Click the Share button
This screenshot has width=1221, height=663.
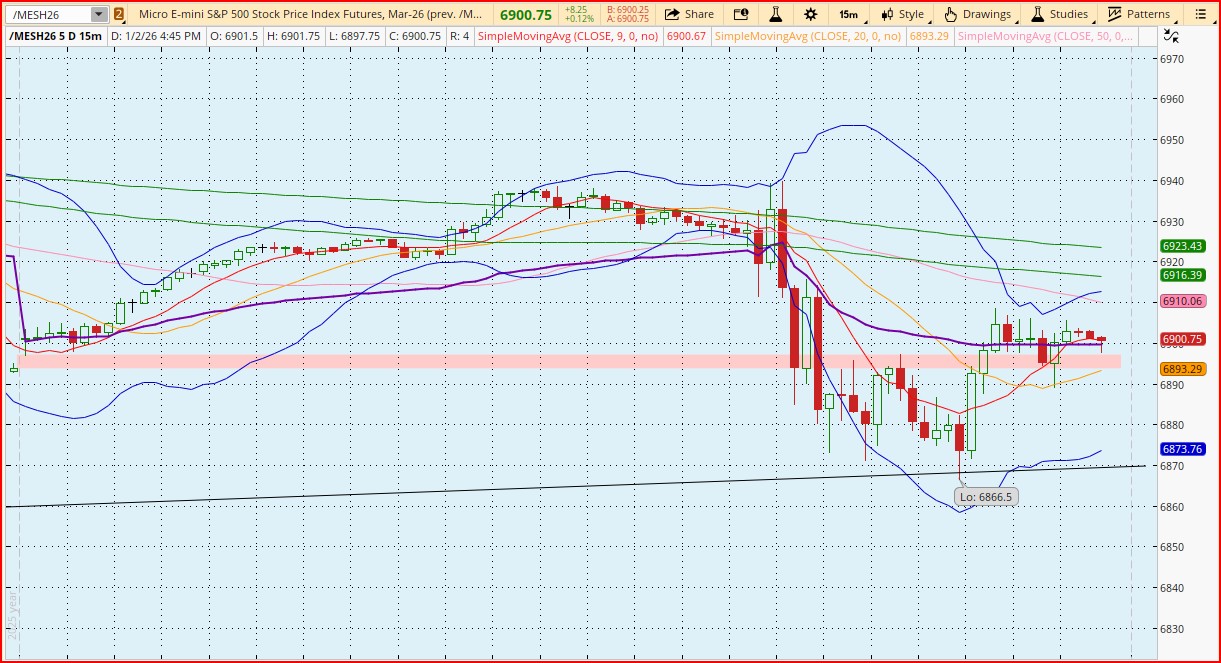click(689, 14)
